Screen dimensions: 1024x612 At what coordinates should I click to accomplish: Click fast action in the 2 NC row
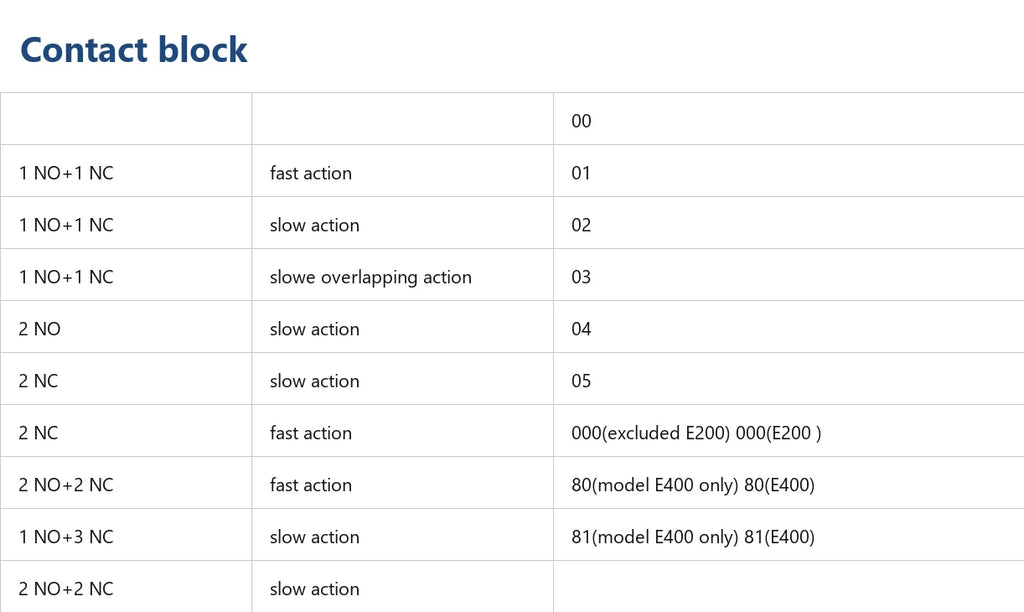tap(402, 431)
